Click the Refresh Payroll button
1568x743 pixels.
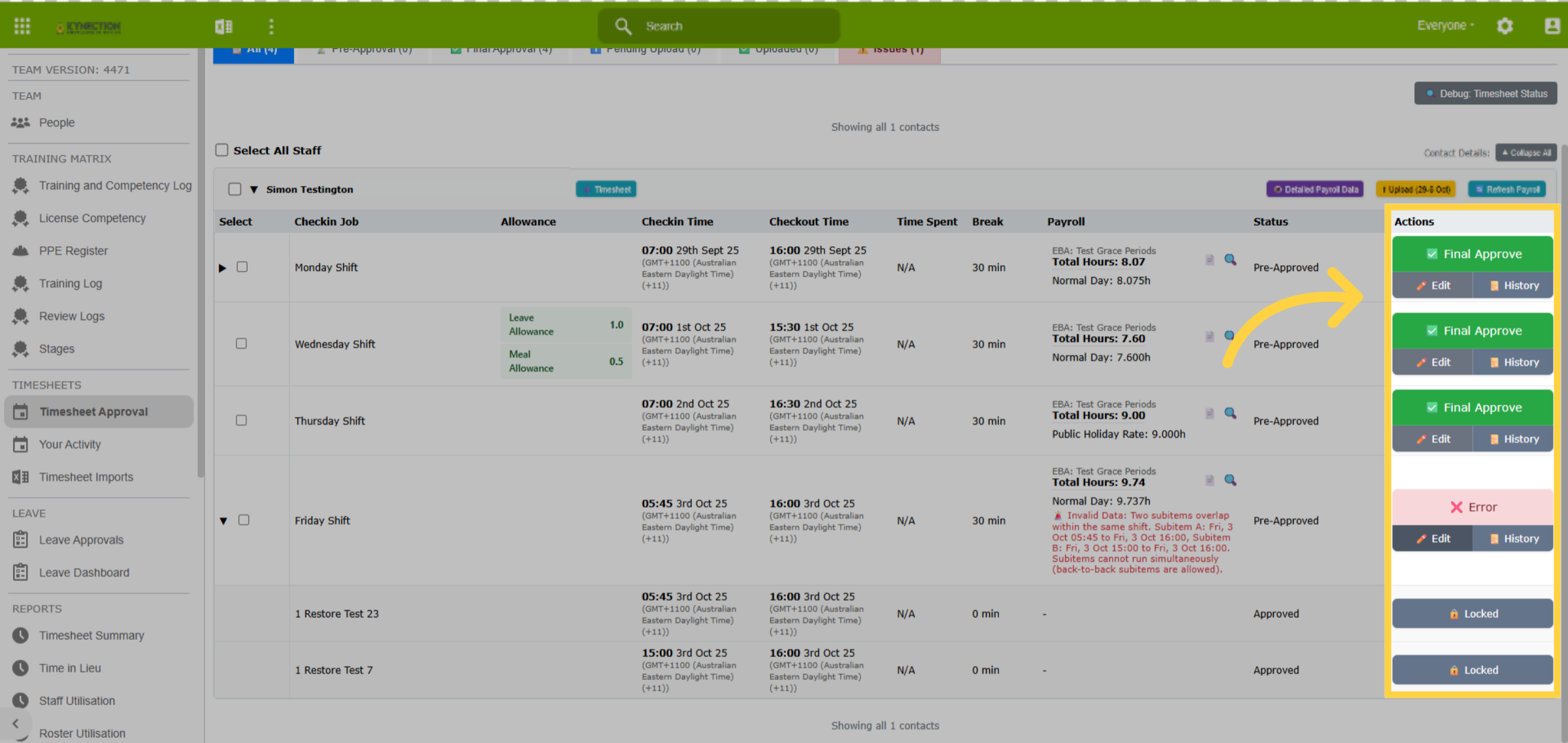(x=1507, y=189)
